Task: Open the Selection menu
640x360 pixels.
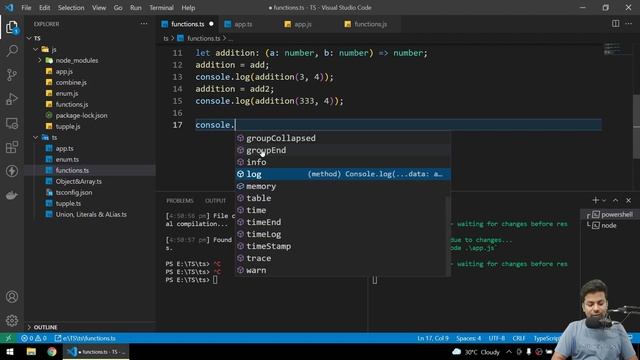Action: (x=71, y=8)
